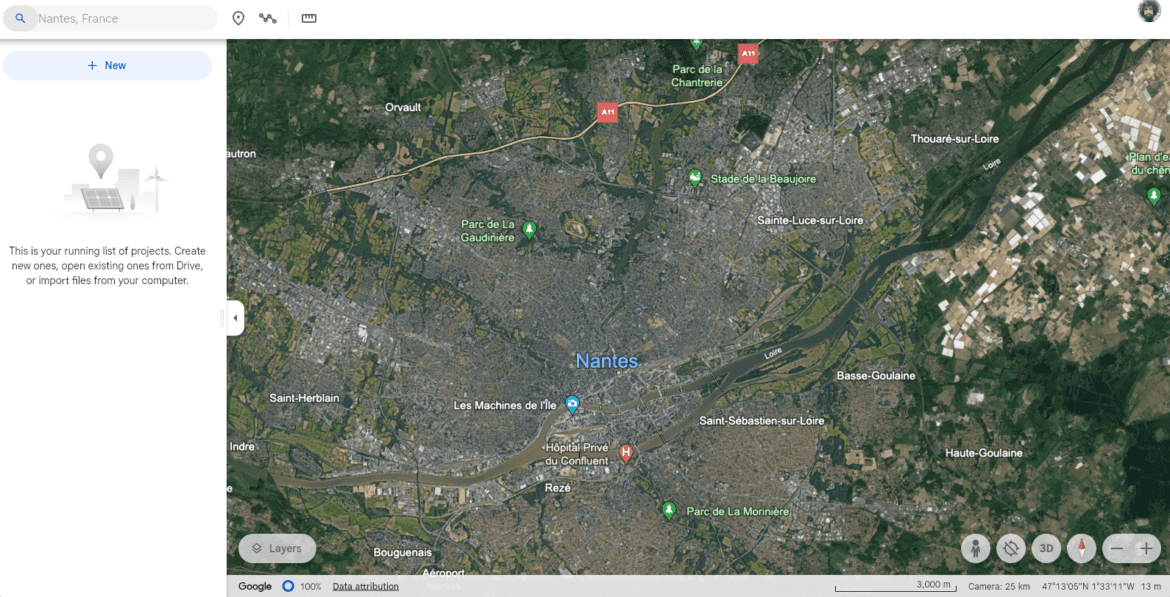The height and width of the screenshot is (597, 1170).
Task: Open the measure distance tool
Action: 308,18
